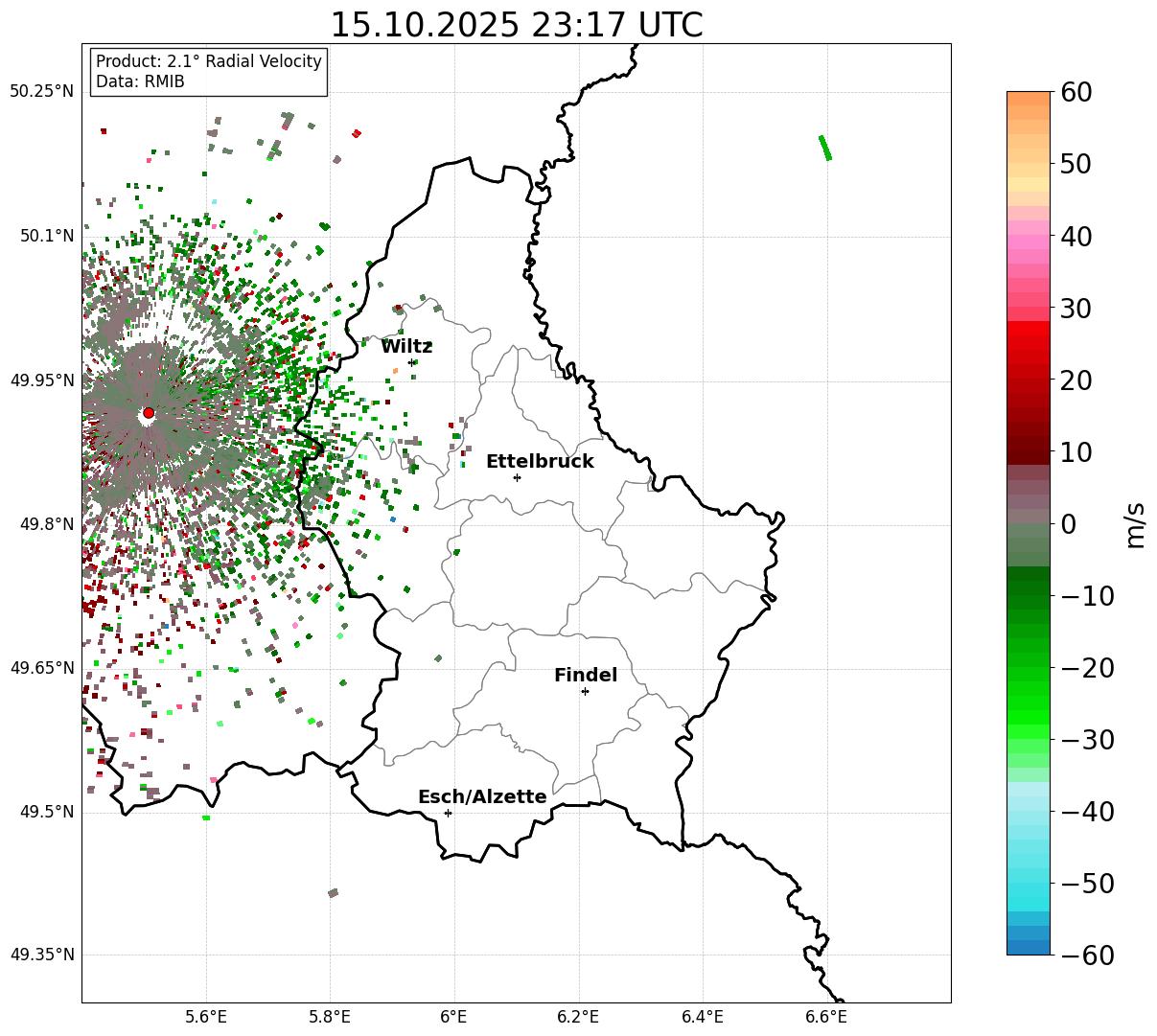This screenshot has height=1036, width=1157.
Task: Click the Findel station cross marker
Action: [585, 691]
